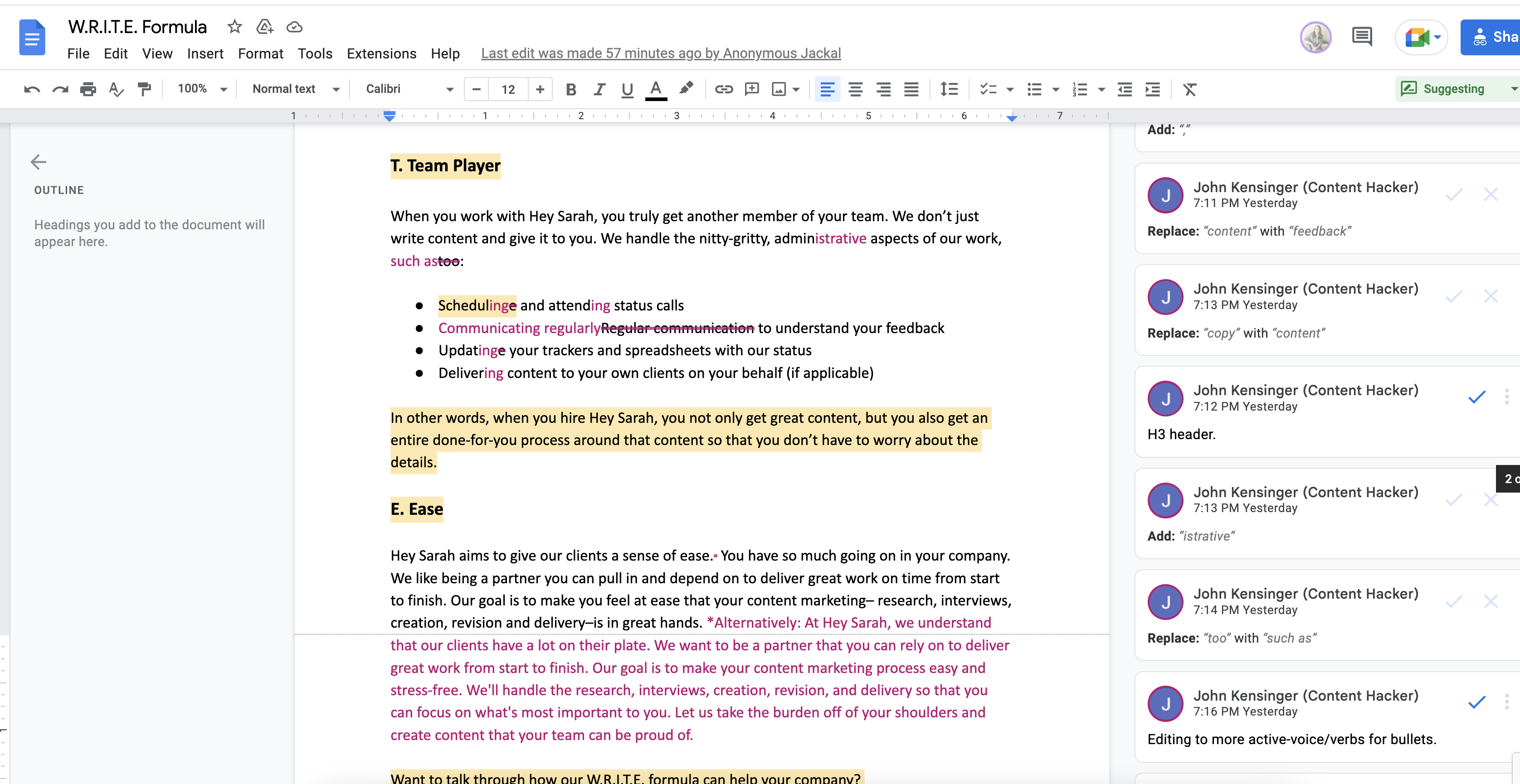Accept the "too" with "such as" suggestion
Viewport: 1520px width, 784px height.
1454,602
